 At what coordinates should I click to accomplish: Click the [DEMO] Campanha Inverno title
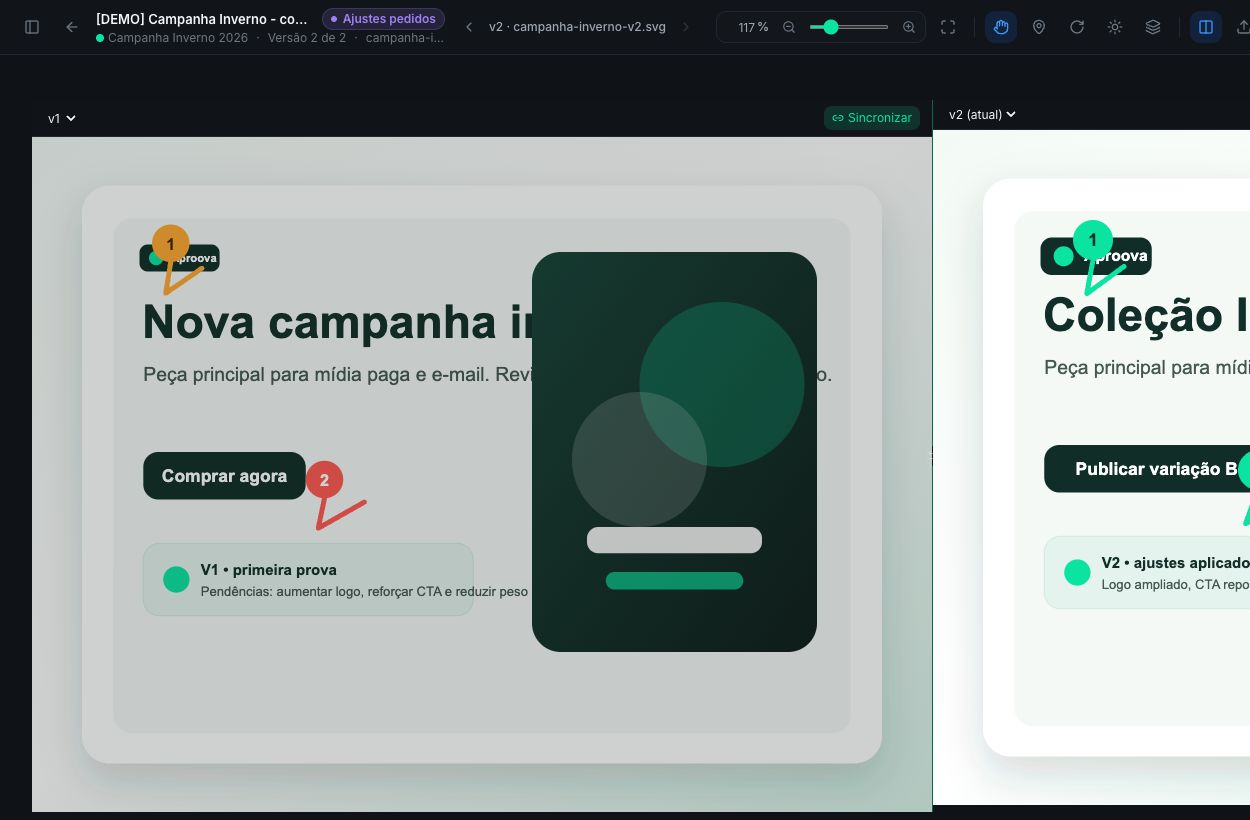[202, 19]
